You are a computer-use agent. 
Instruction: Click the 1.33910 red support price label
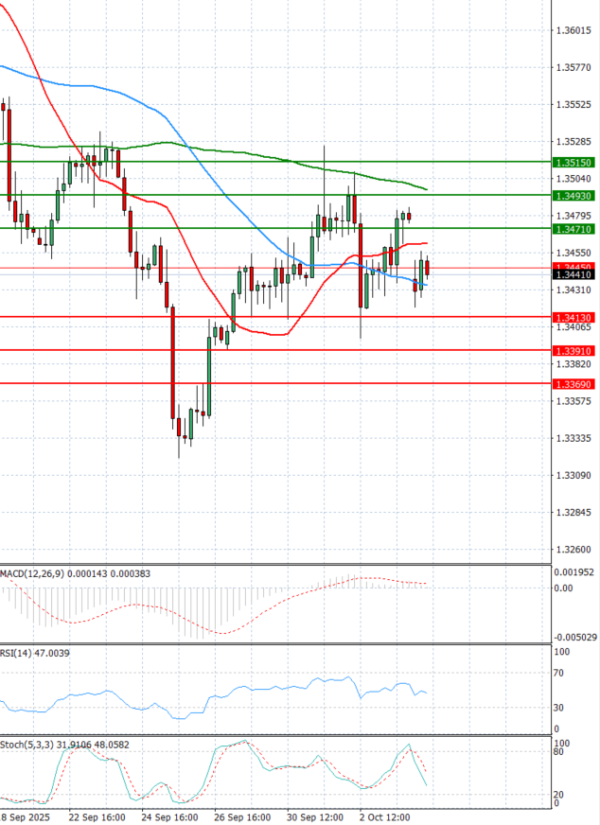tap(573, 351)
